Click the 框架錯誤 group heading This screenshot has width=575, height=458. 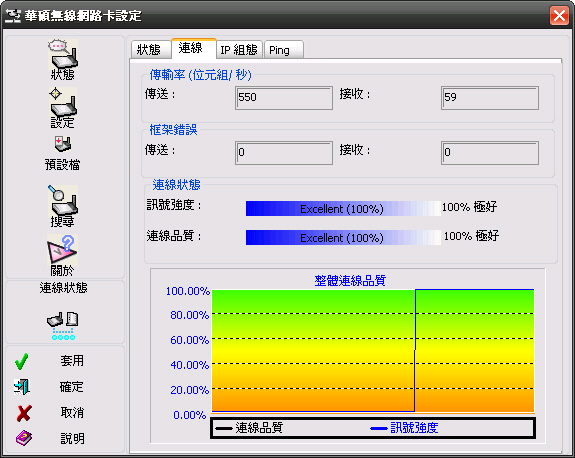tap(173, 130)
